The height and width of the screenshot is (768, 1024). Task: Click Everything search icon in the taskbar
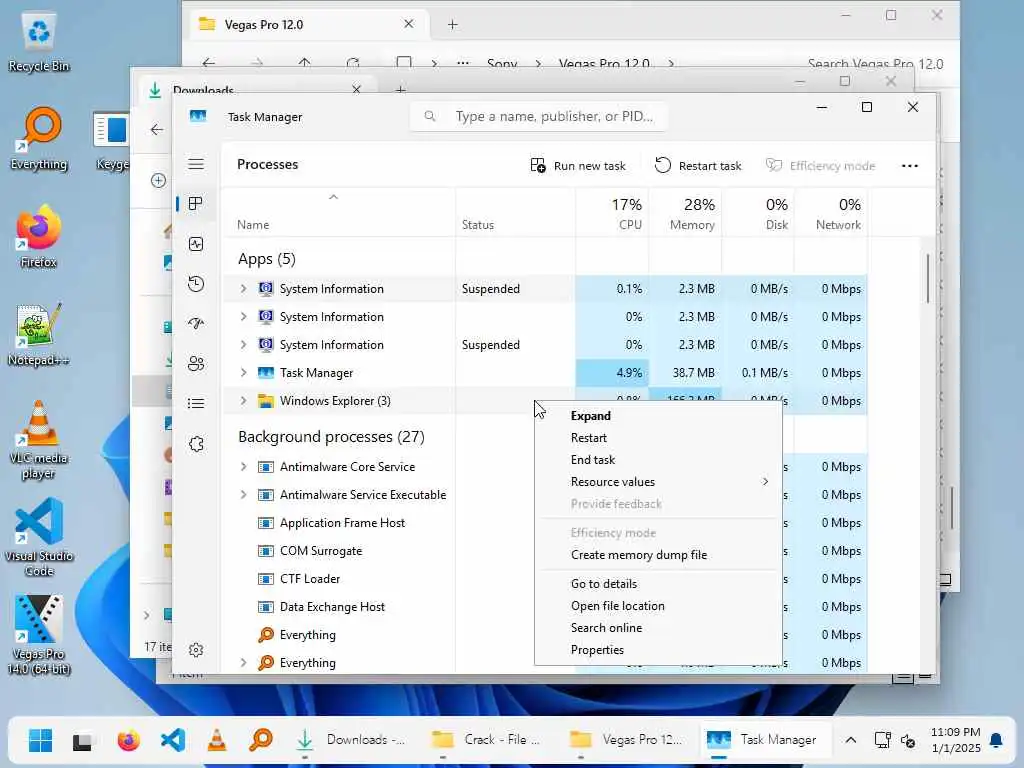261,740
